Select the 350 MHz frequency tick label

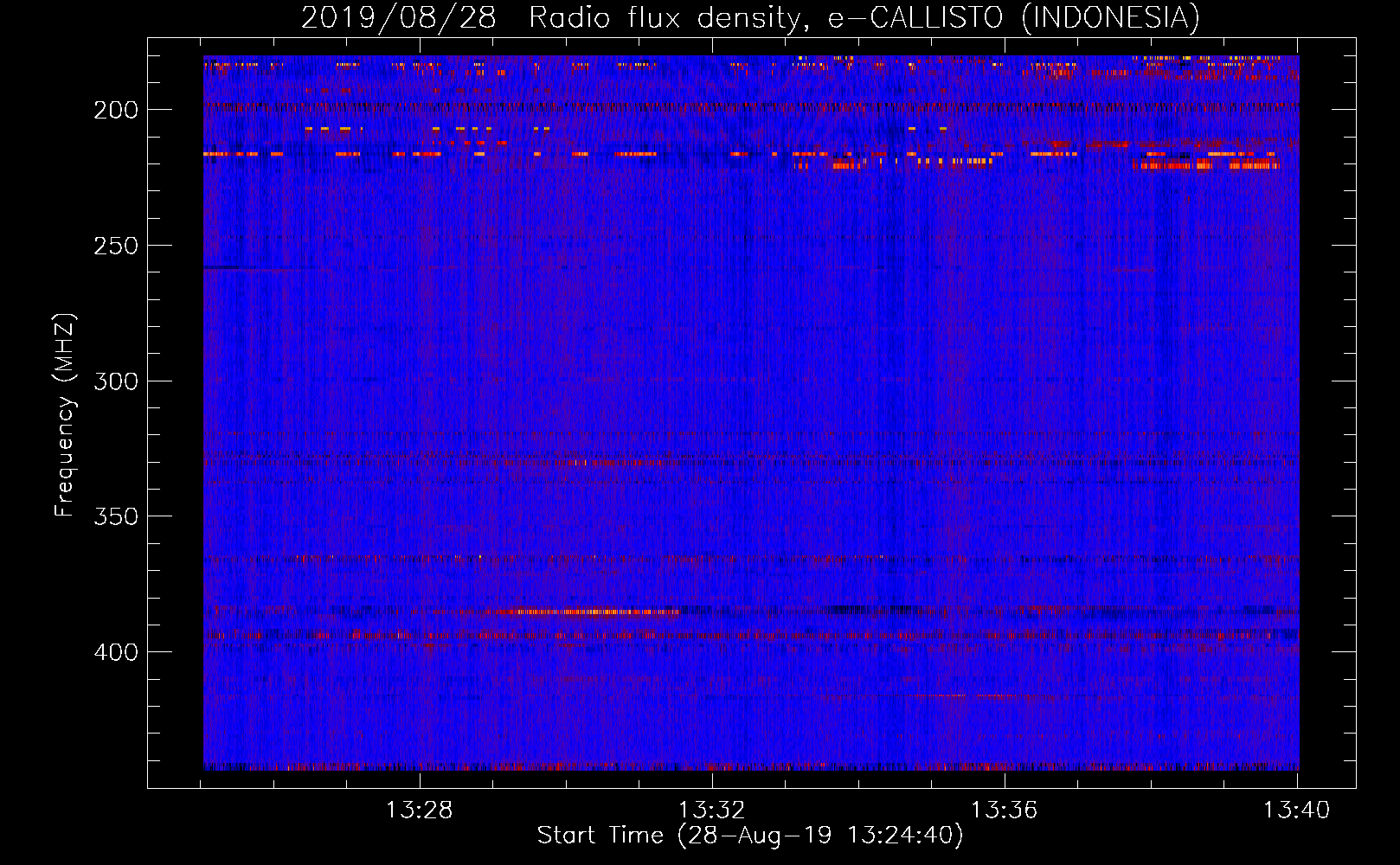(116, 516)
